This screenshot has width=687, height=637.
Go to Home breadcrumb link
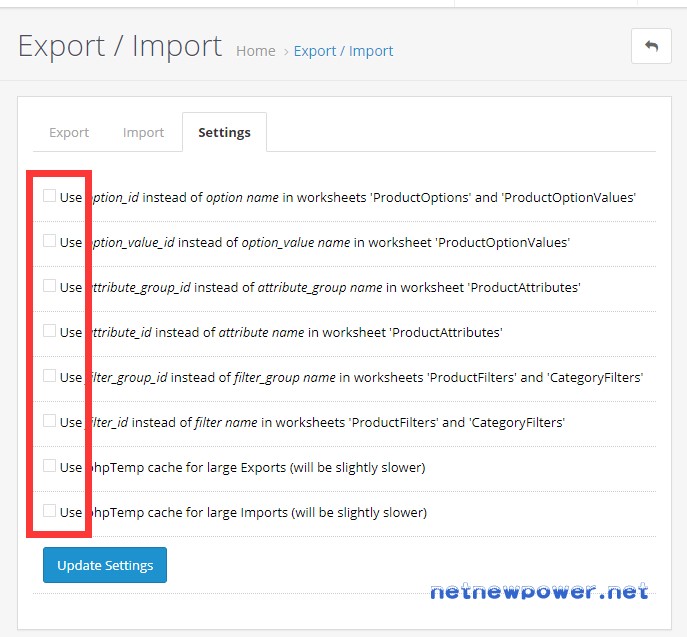tap(256, 51)
